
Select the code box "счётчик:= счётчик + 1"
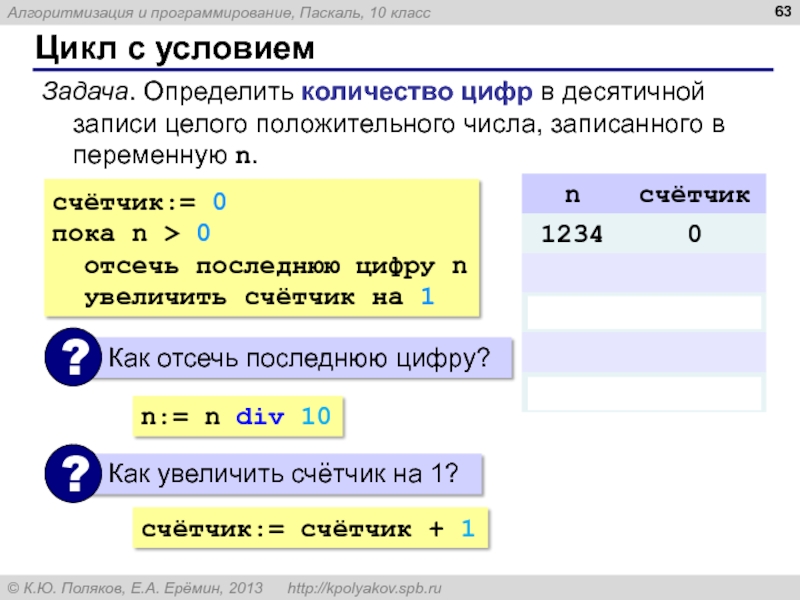(308, 527)
